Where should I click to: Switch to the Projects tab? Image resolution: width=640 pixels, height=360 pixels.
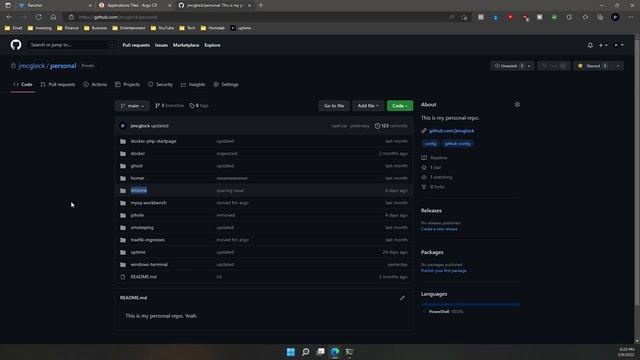127,84
